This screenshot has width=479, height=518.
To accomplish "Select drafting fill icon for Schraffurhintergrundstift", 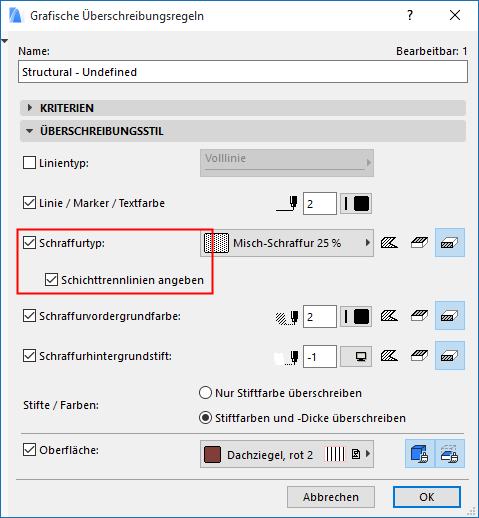I will click(x=389, y=356).
